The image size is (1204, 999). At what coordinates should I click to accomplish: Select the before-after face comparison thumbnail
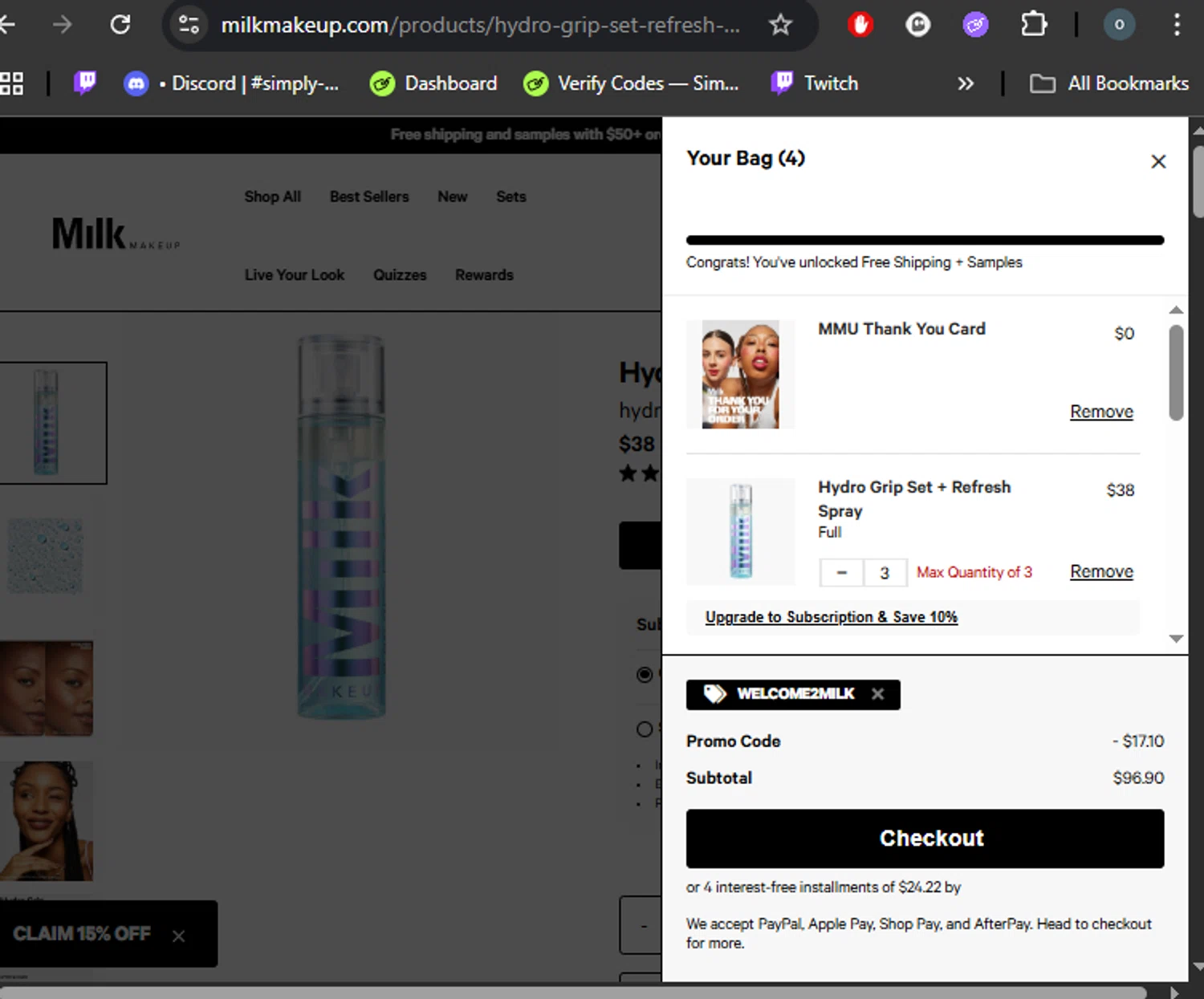[46, 688]
